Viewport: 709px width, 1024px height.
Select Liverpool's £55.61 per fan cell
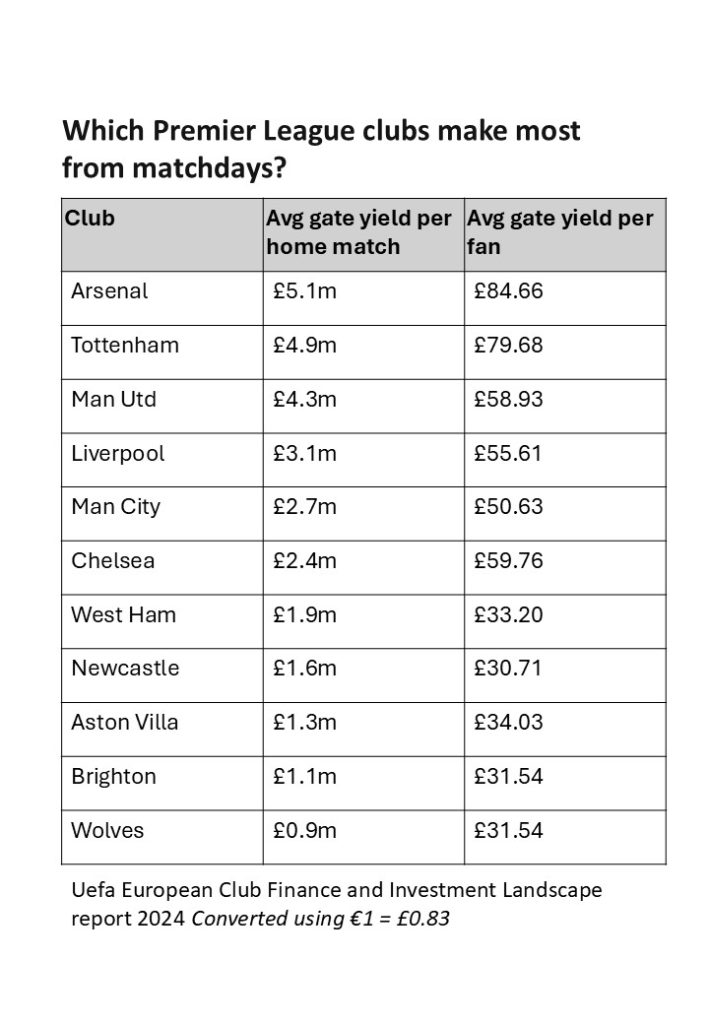508,454
